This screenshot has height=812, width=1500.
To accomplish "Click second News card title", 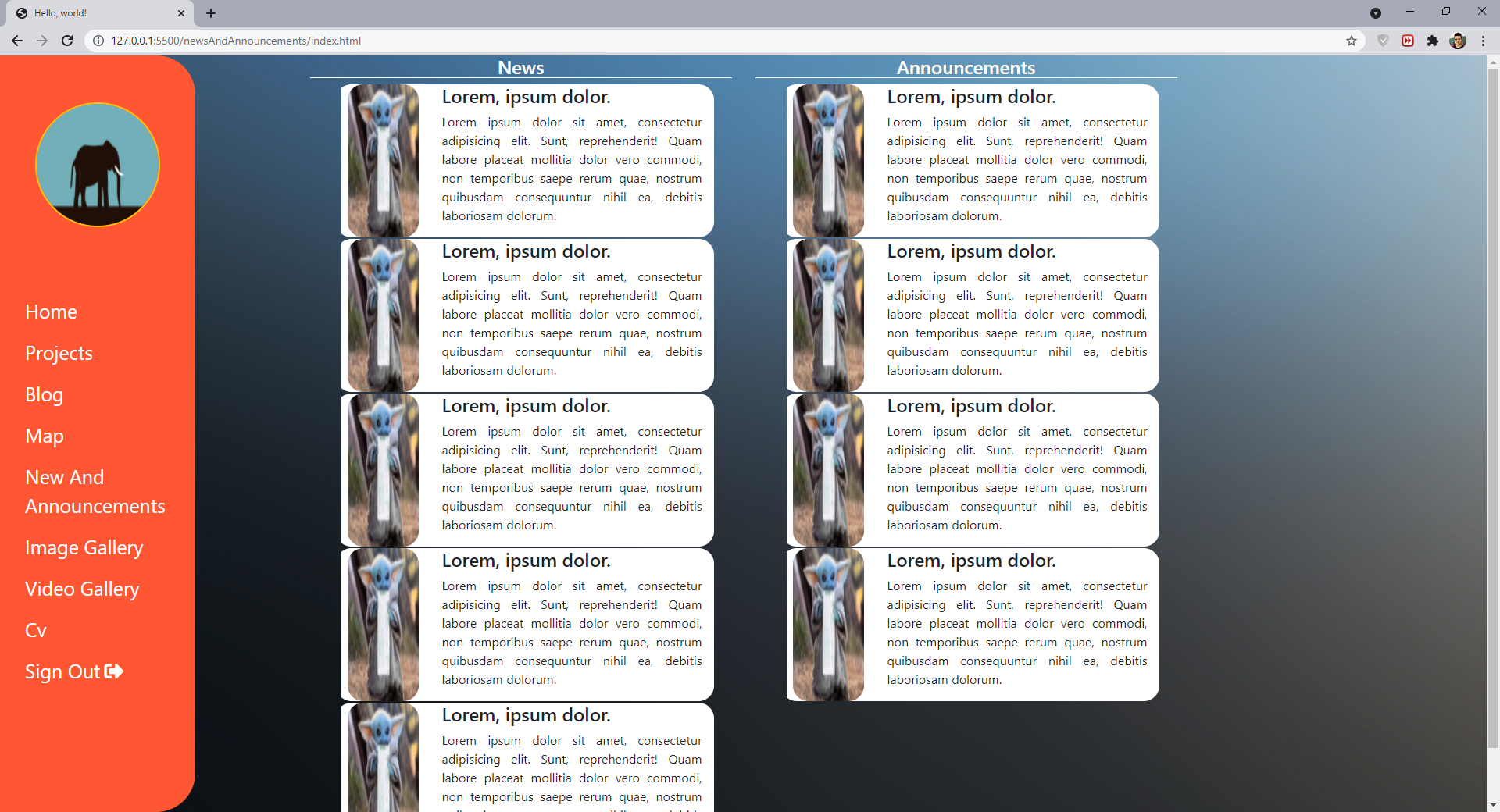I will point(526,251).
